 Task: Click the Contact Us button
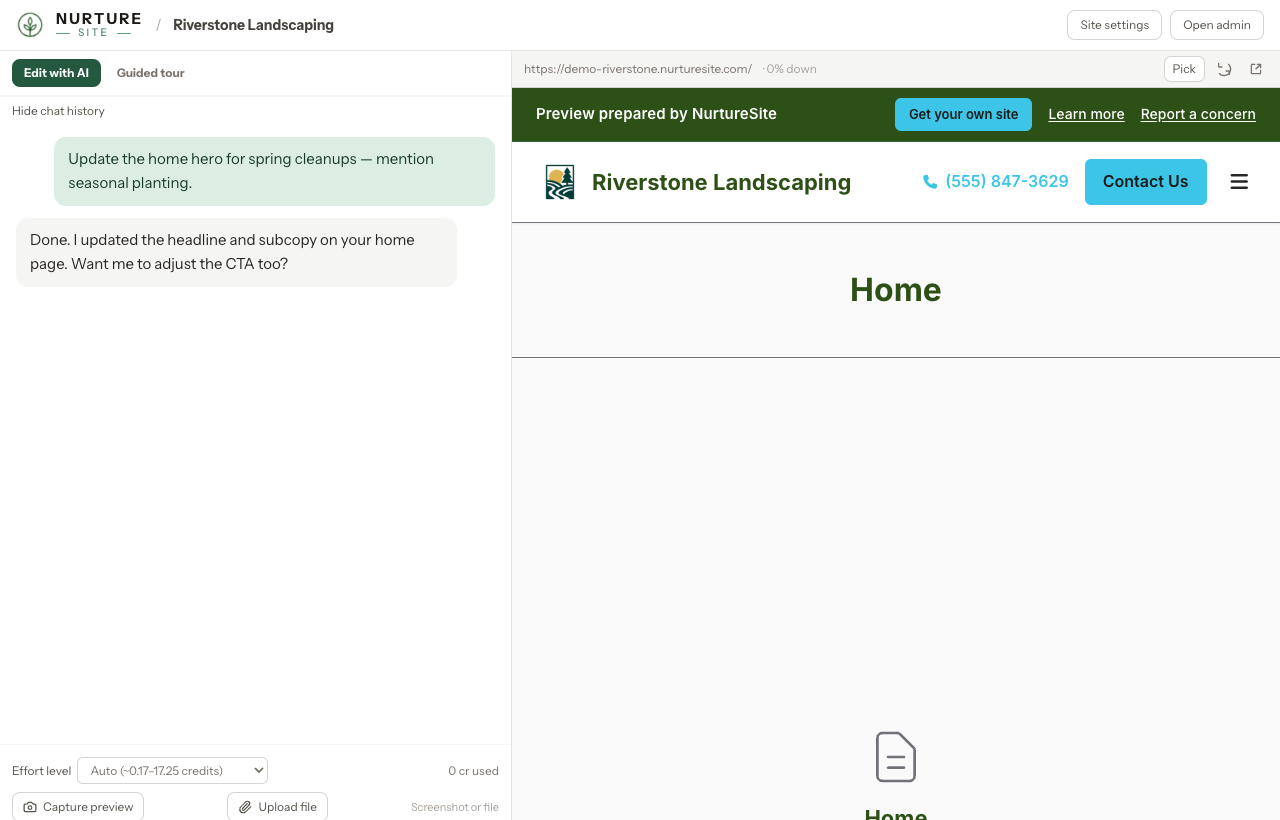1146,182
